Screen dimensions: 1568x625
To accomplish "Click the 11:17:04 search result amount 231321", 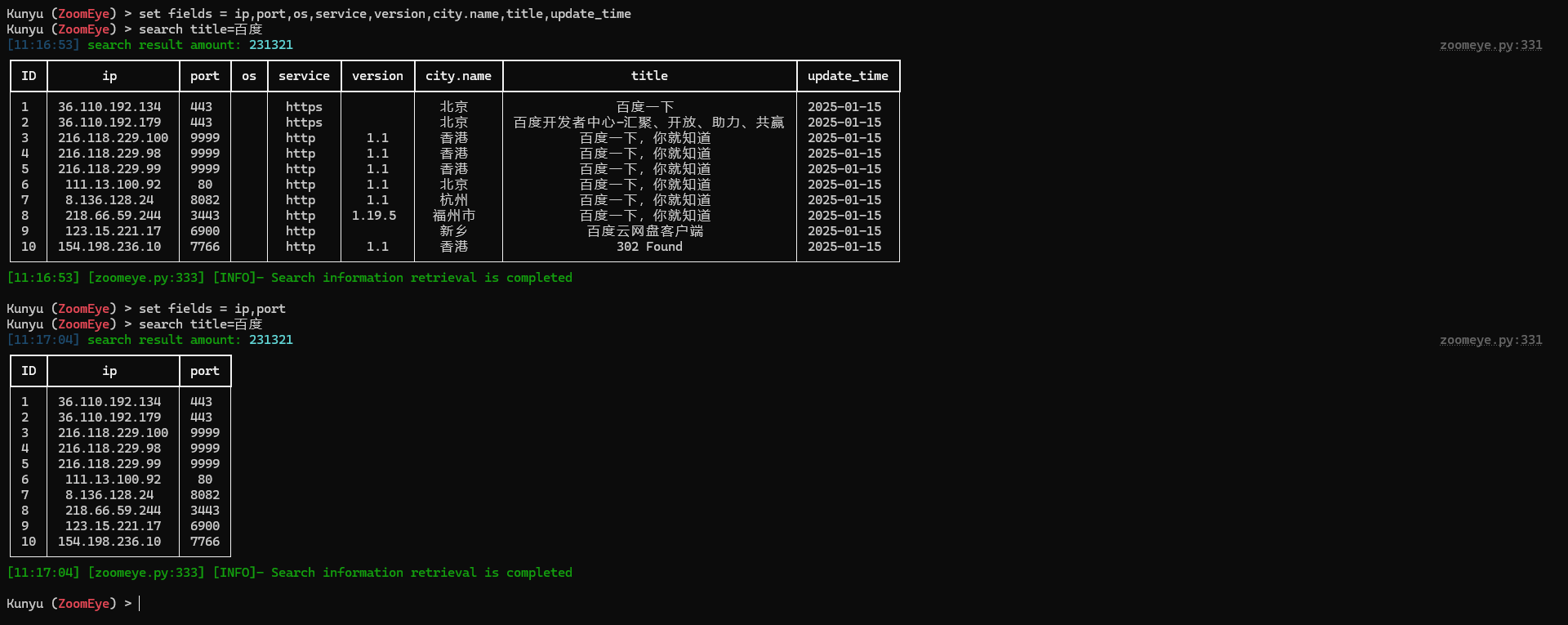I will coord(271,340).
